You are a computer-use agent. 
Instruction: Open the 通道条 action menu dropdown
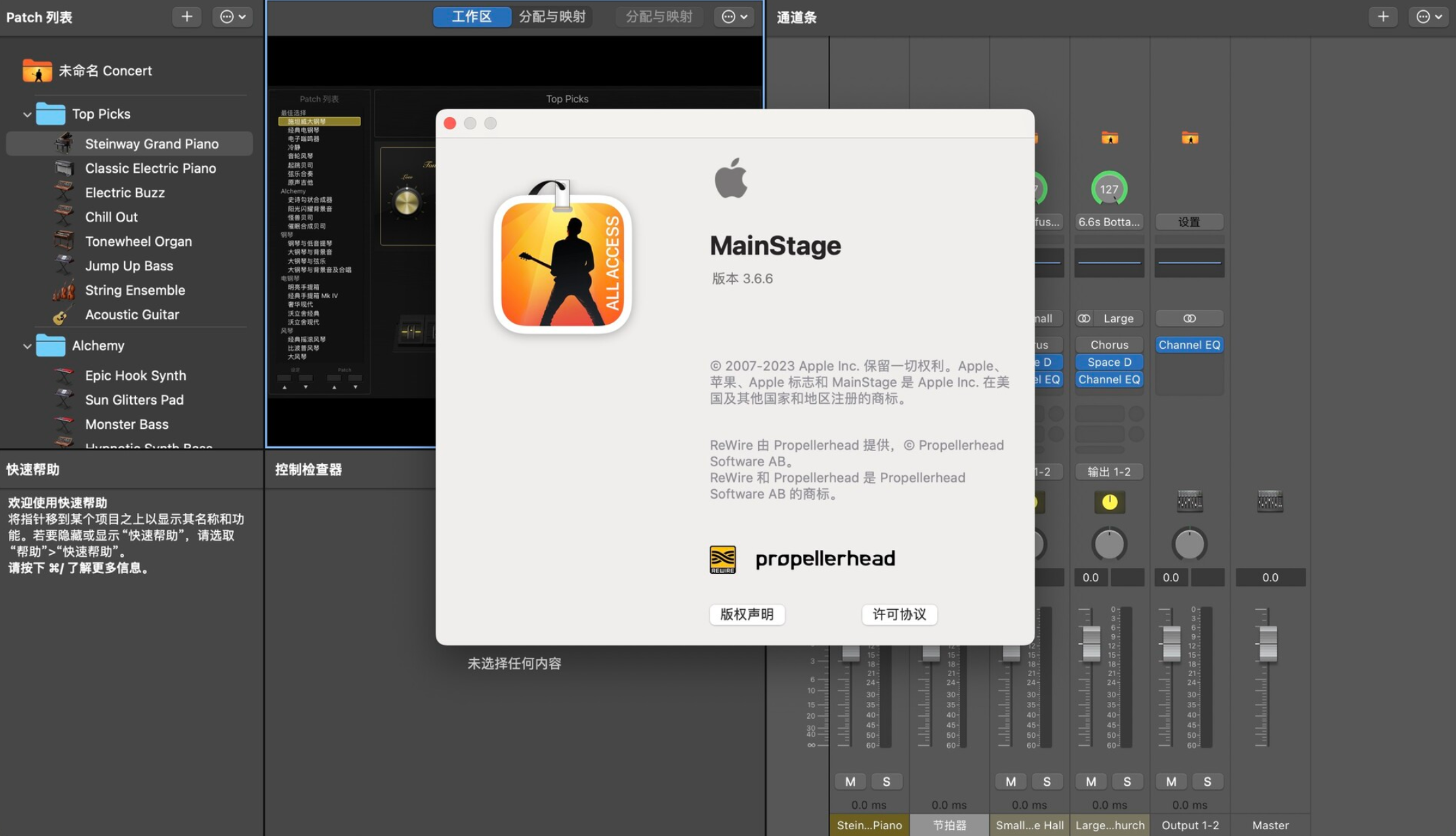click(x=1429, y=16)
